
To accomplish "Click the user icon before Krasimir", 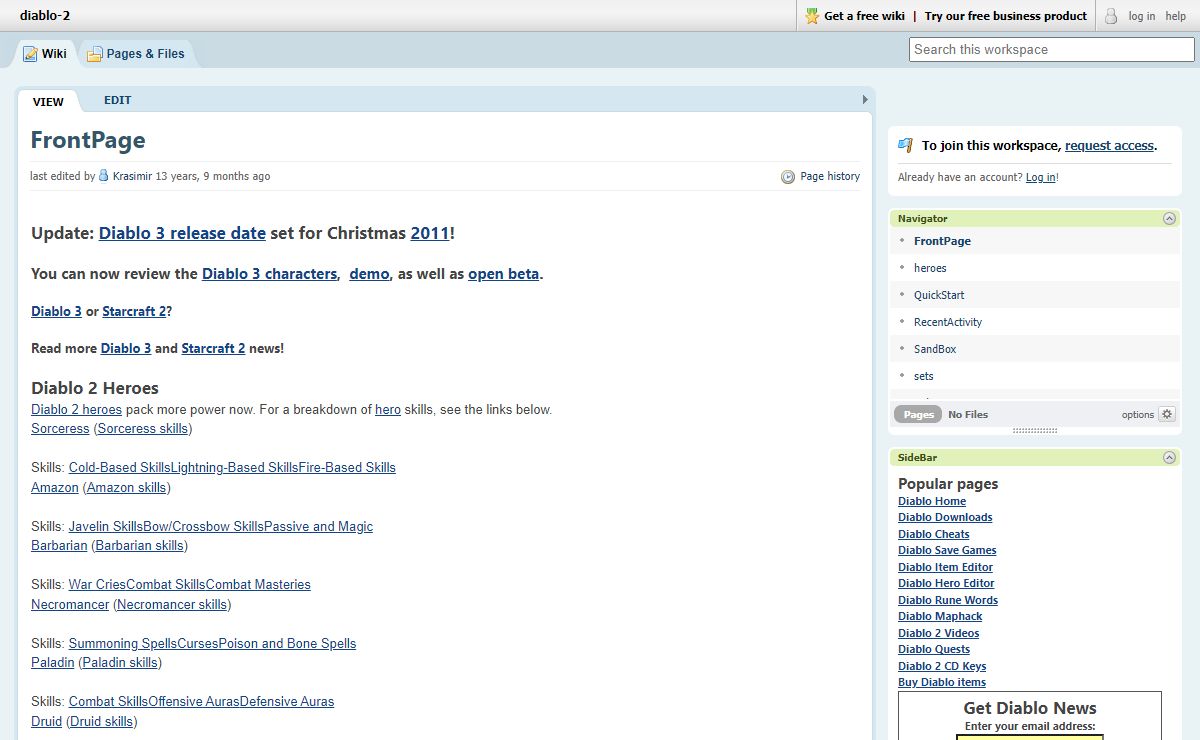I will (x=104, y=176).
